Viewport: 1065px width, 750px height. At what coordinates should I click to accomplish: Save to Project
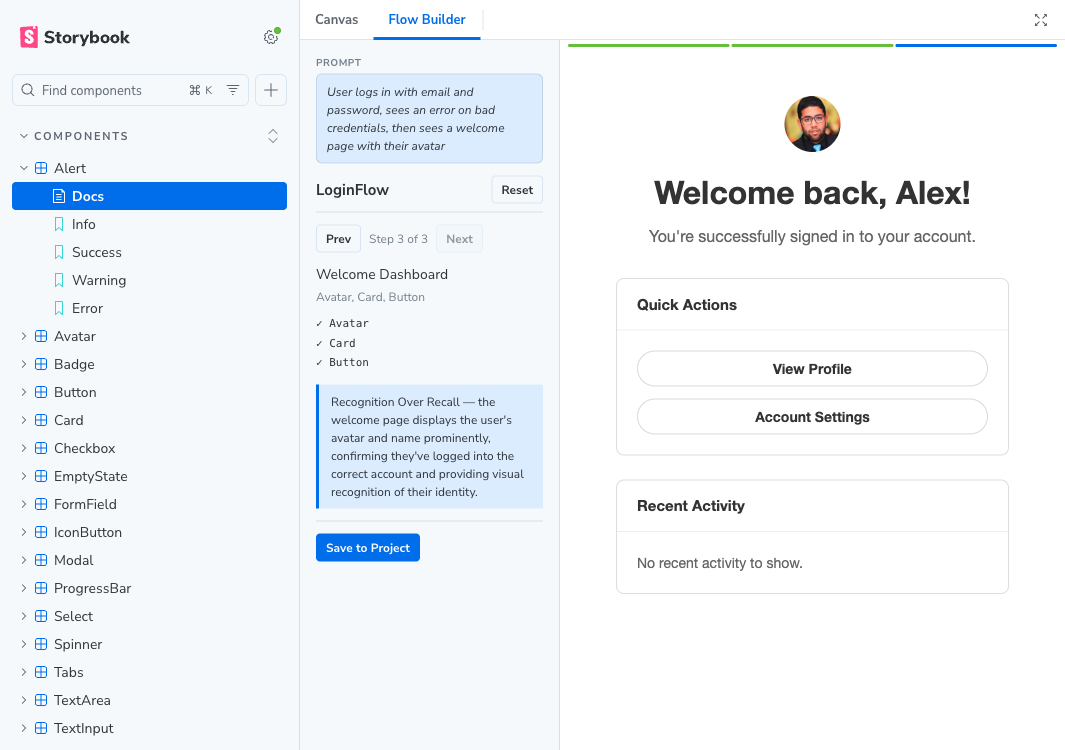pos(367,548)
